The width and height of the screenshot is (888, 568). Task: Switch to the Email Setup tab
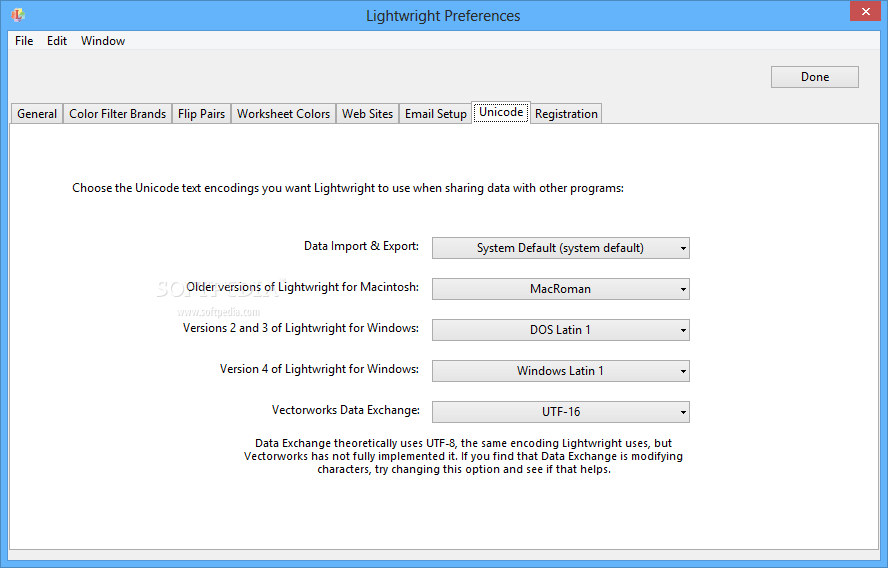click(436, 114)
